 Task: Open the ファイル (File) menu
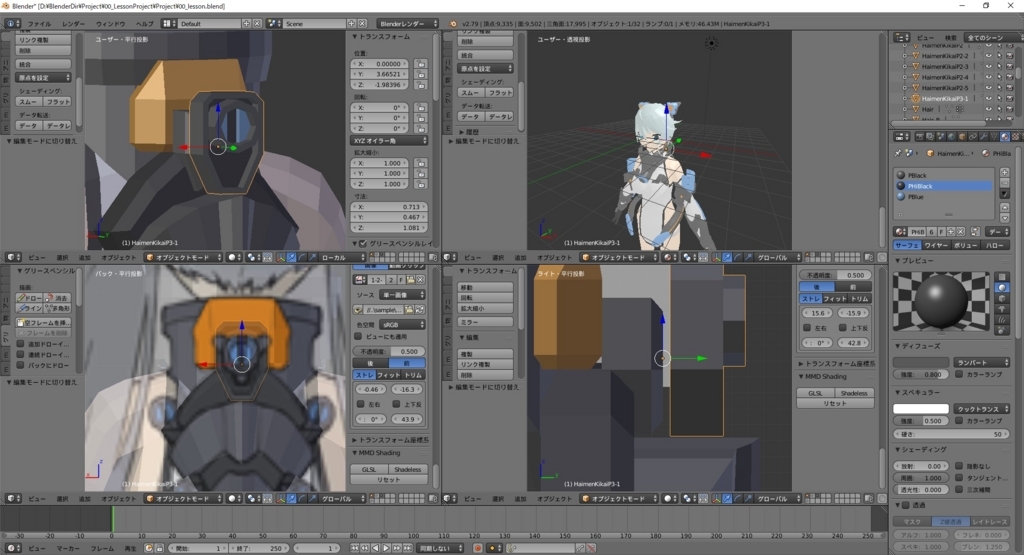(39, 24)
